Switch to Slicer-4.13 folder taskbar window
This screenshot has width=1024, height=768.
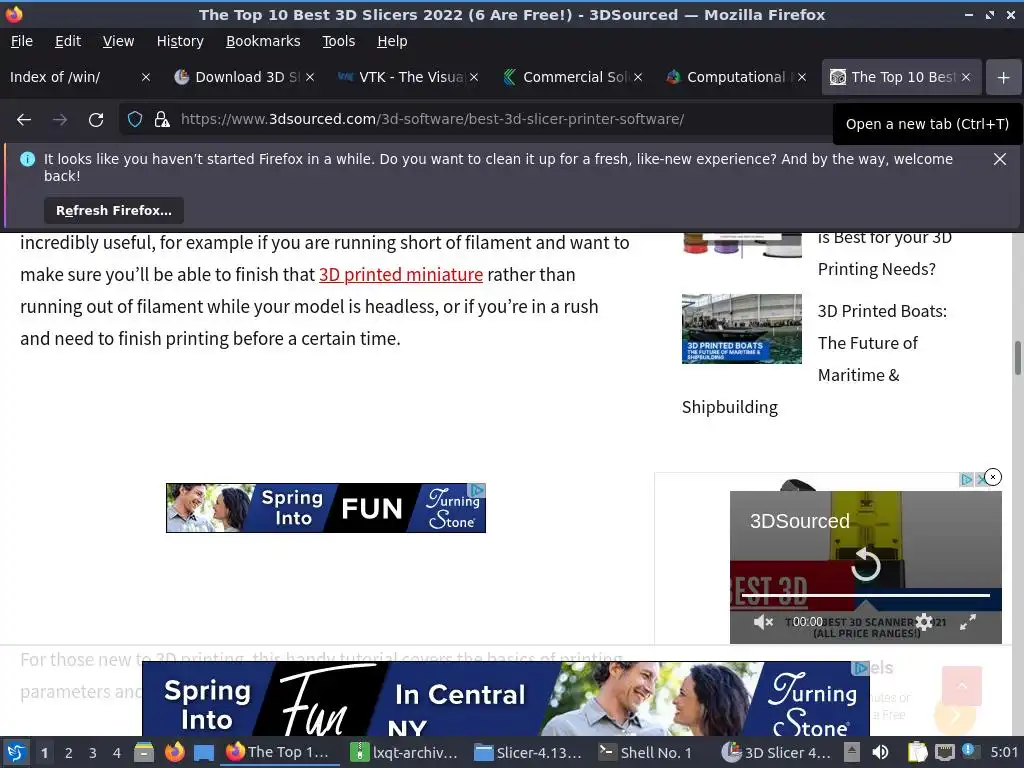528,752
